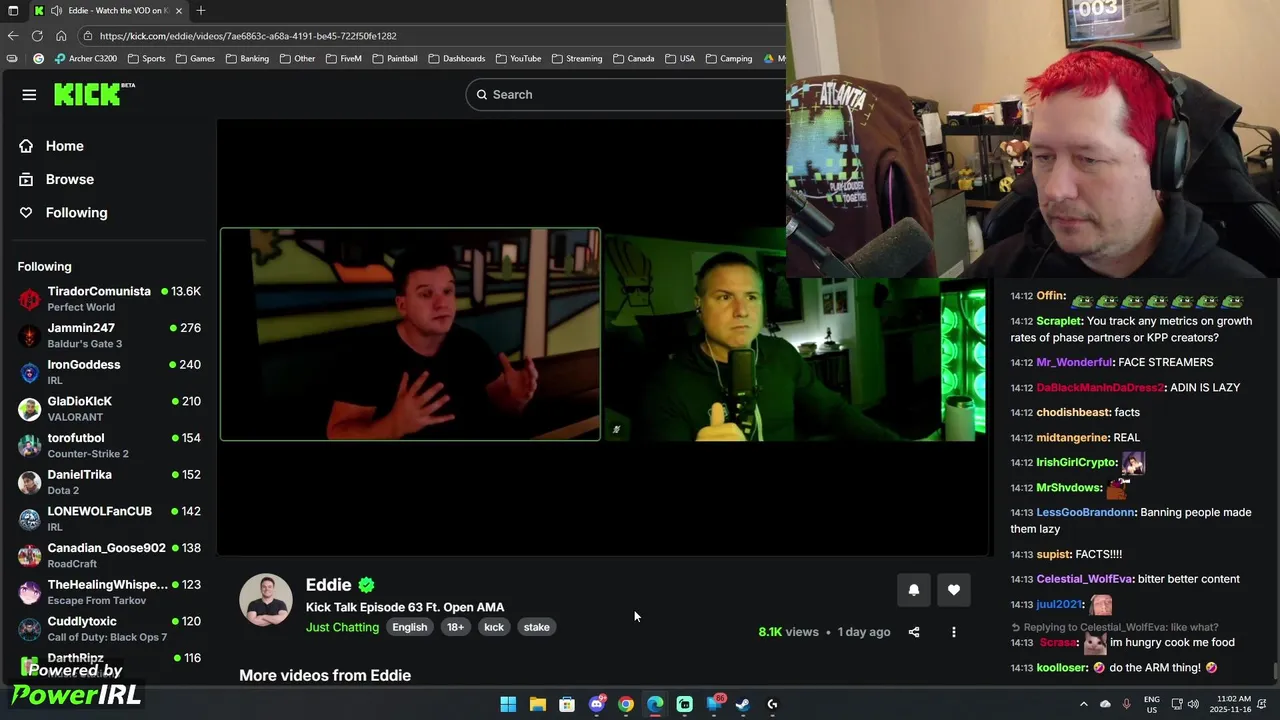Click the browser home button
The image size is (1280, 720).
(x=61, y=36)
